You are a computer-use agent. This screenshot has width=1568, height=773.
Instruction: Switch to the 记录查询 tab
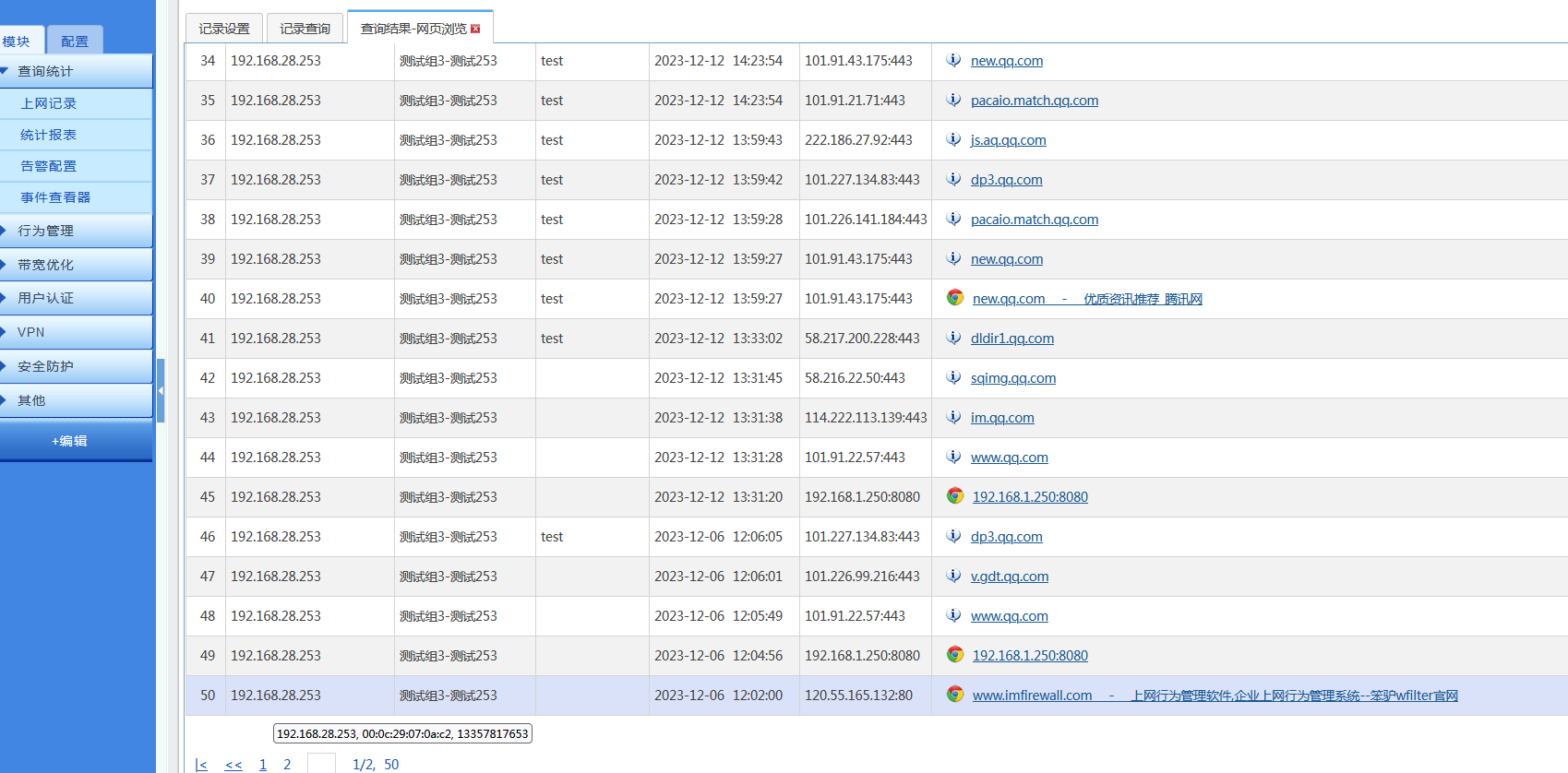tap(305, 29)
